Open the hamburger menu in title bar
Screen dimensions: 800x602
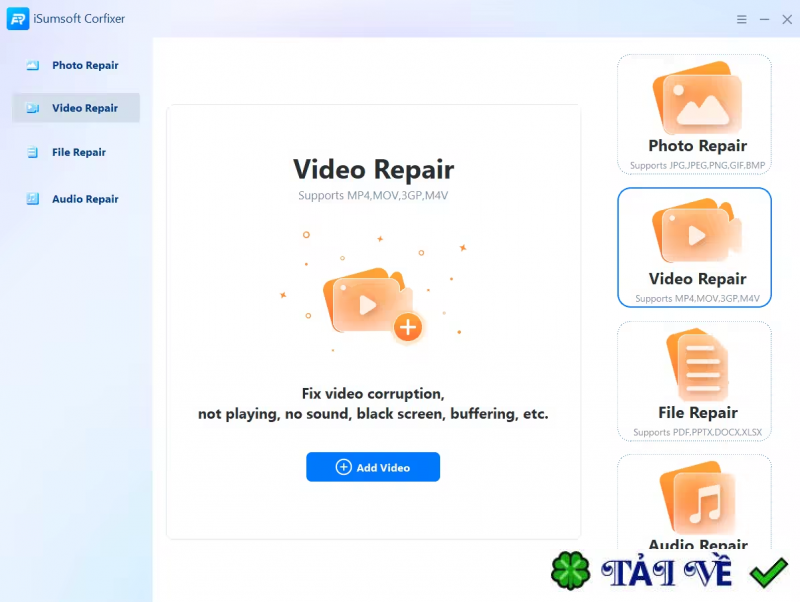click(x=741, y=19)
